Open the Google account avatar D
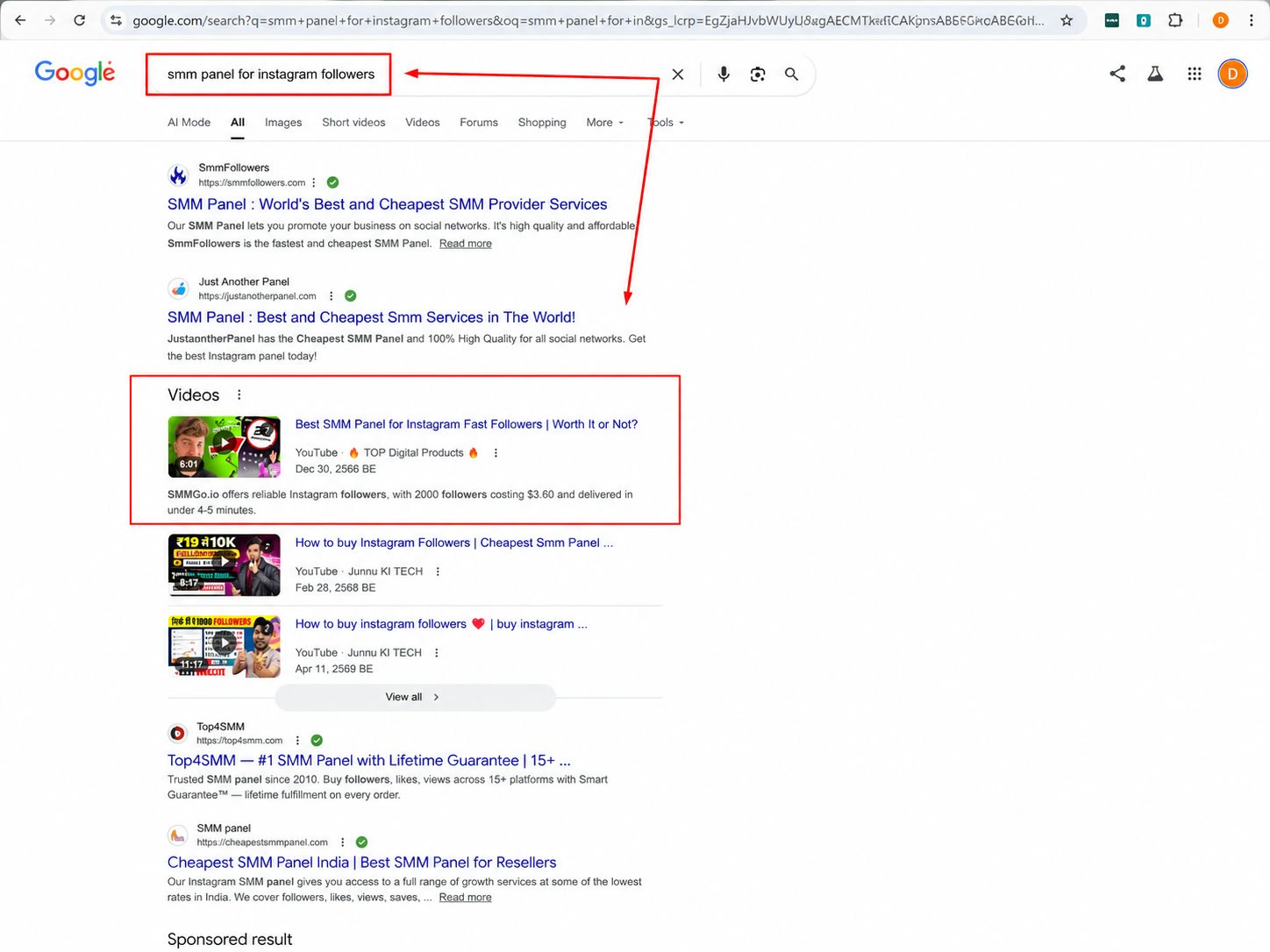This screenshot has width=1270, height=952. click(1232, 74)
